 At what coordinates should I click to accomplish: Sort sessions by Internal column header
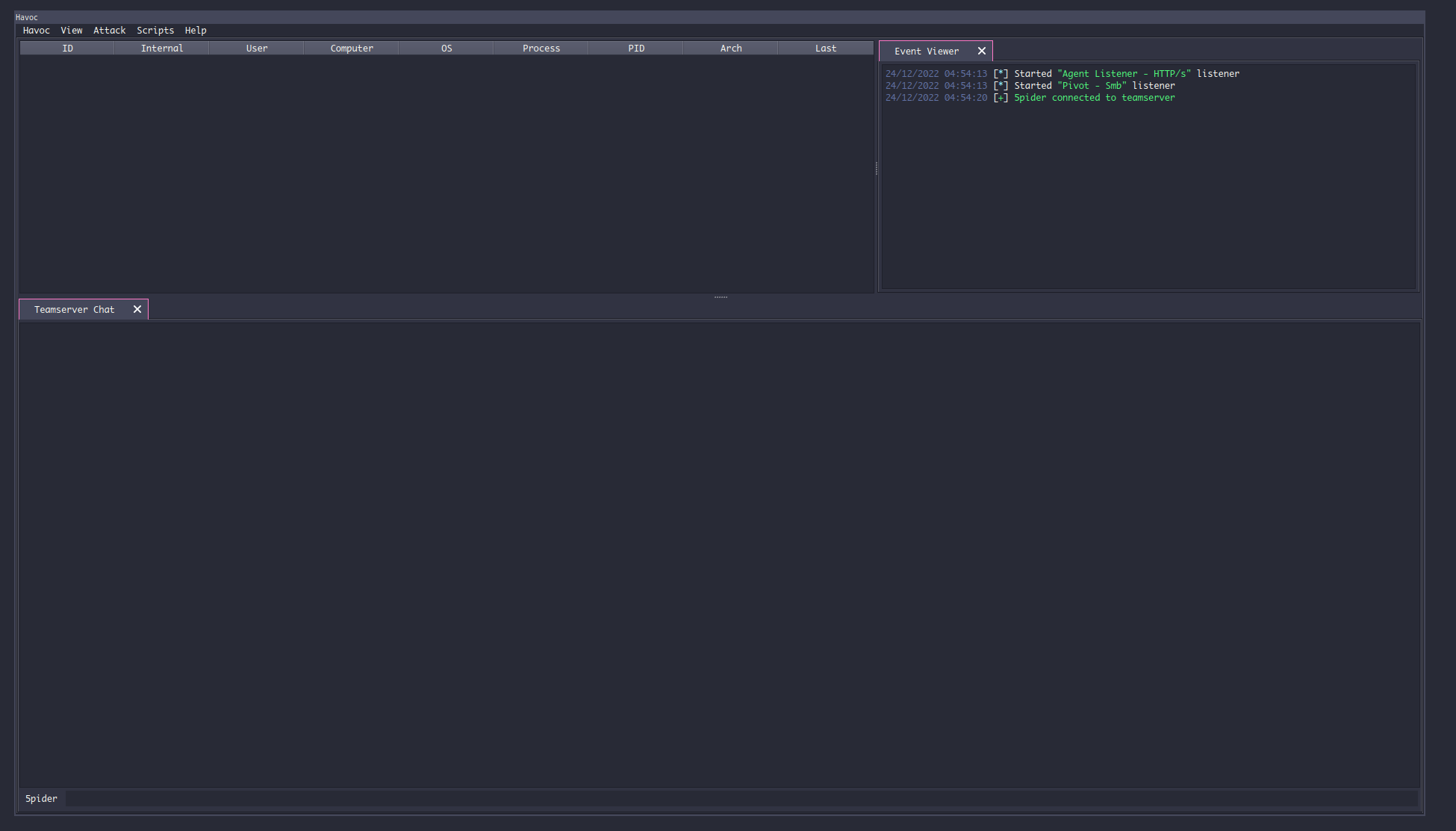162,49
